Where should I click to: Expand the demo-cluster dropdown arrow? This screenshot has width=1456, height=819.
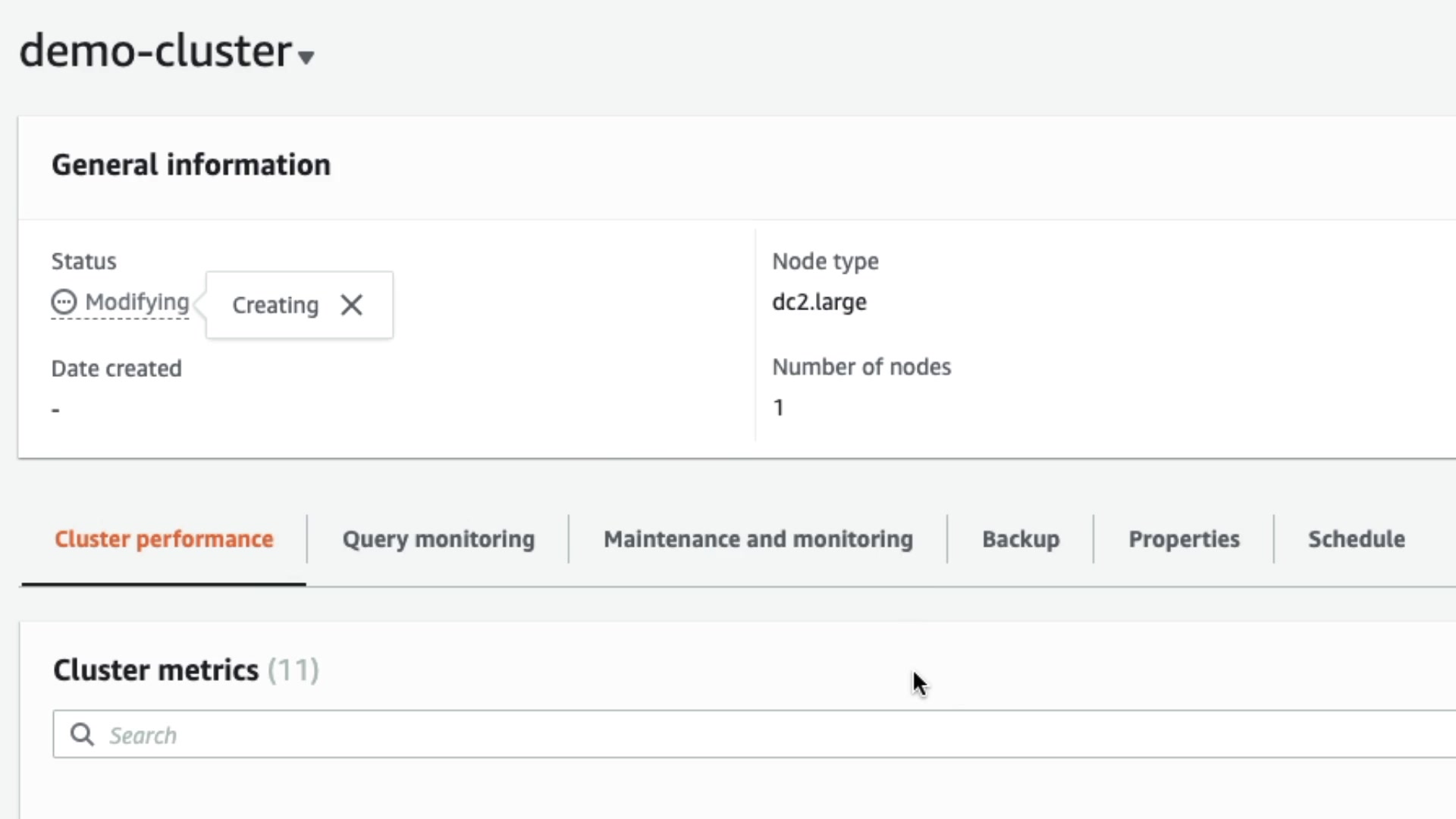click(x=306, y=58)
